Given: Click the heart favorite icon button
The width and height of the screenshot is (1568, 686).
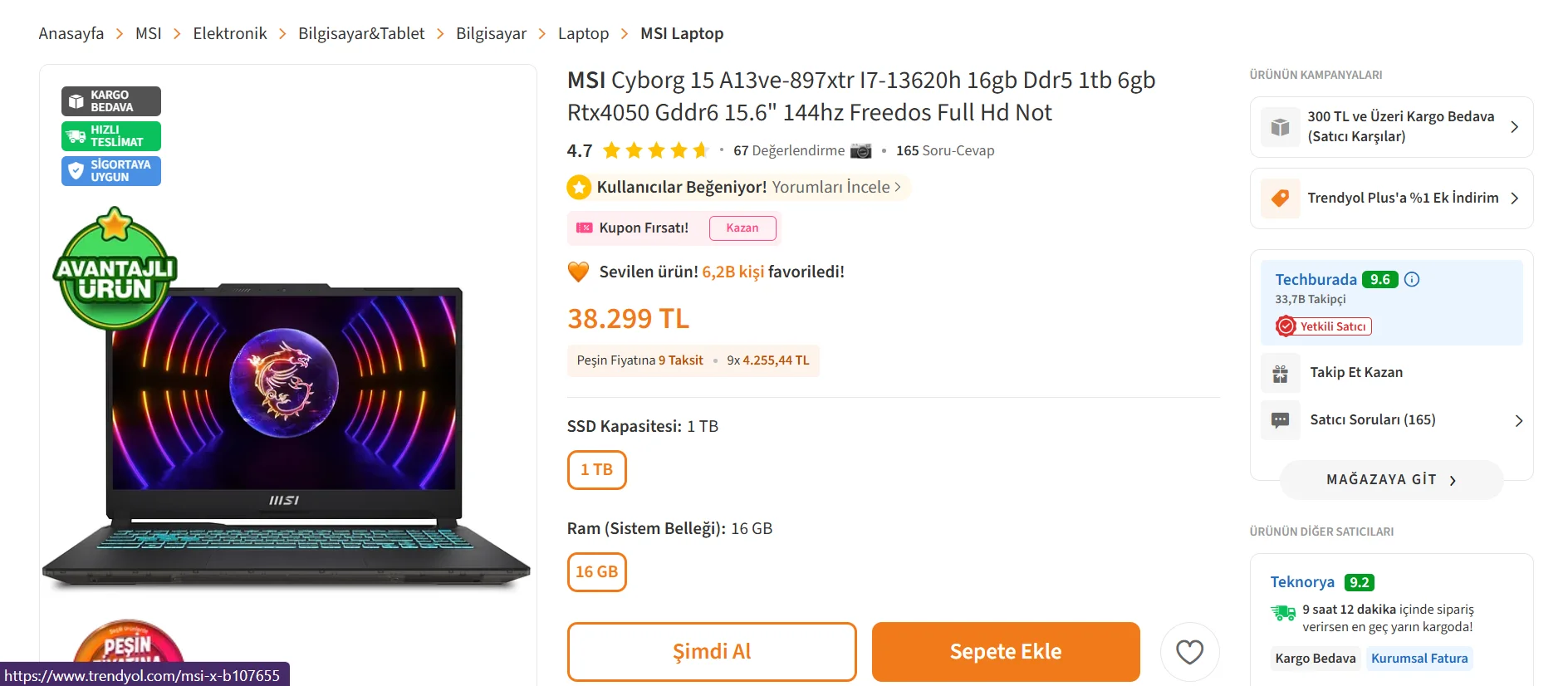Looking at the screenshot, I should pos(1189,652).
